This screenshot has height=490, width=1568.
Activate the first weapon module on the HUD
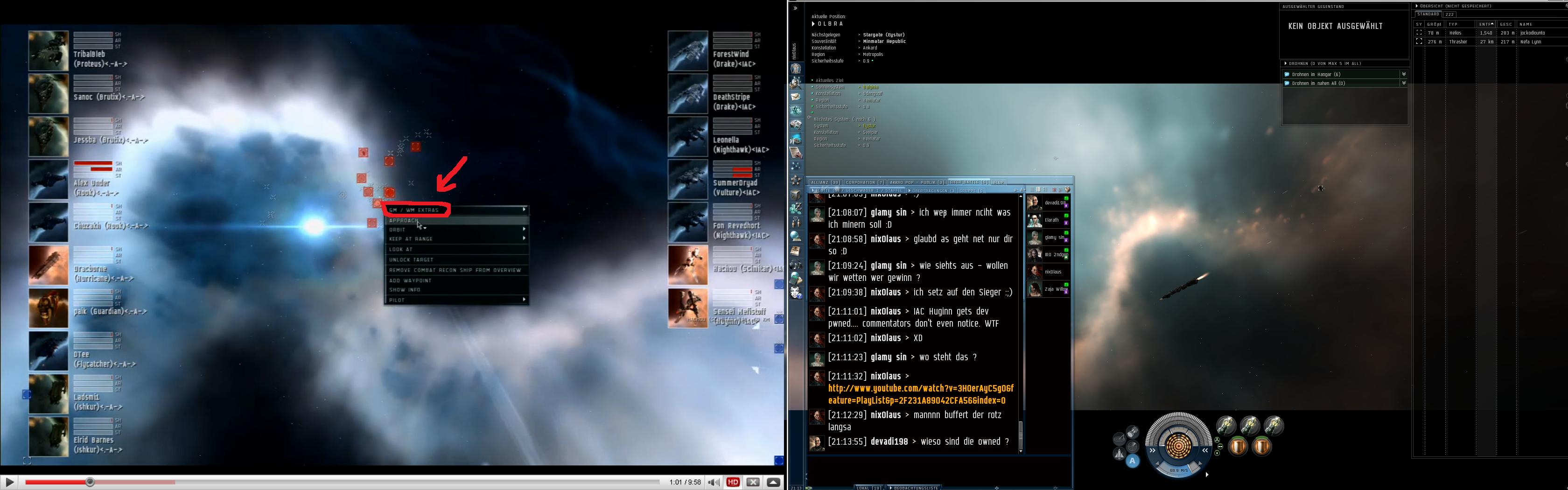(1226, 426)
